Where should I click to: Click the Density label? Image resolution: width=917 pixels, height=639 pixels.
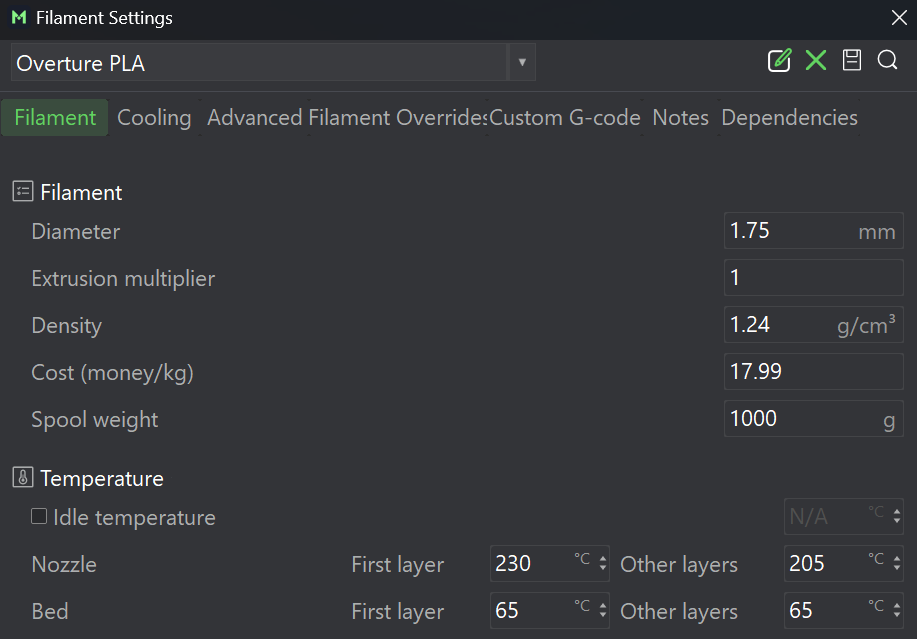[x=66, y=326]
